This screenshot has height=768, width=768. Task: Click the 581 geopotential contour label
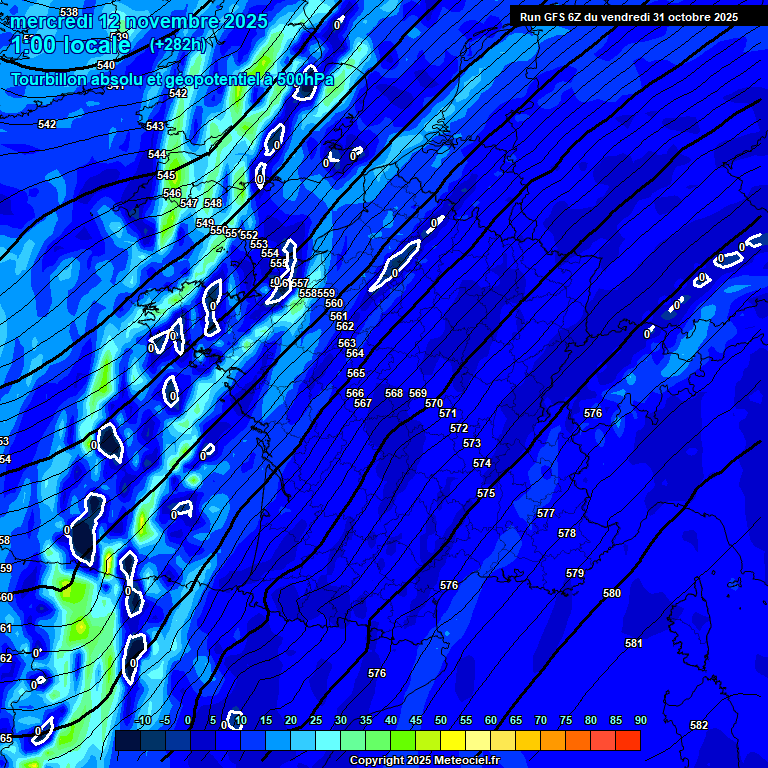(633, 643)
